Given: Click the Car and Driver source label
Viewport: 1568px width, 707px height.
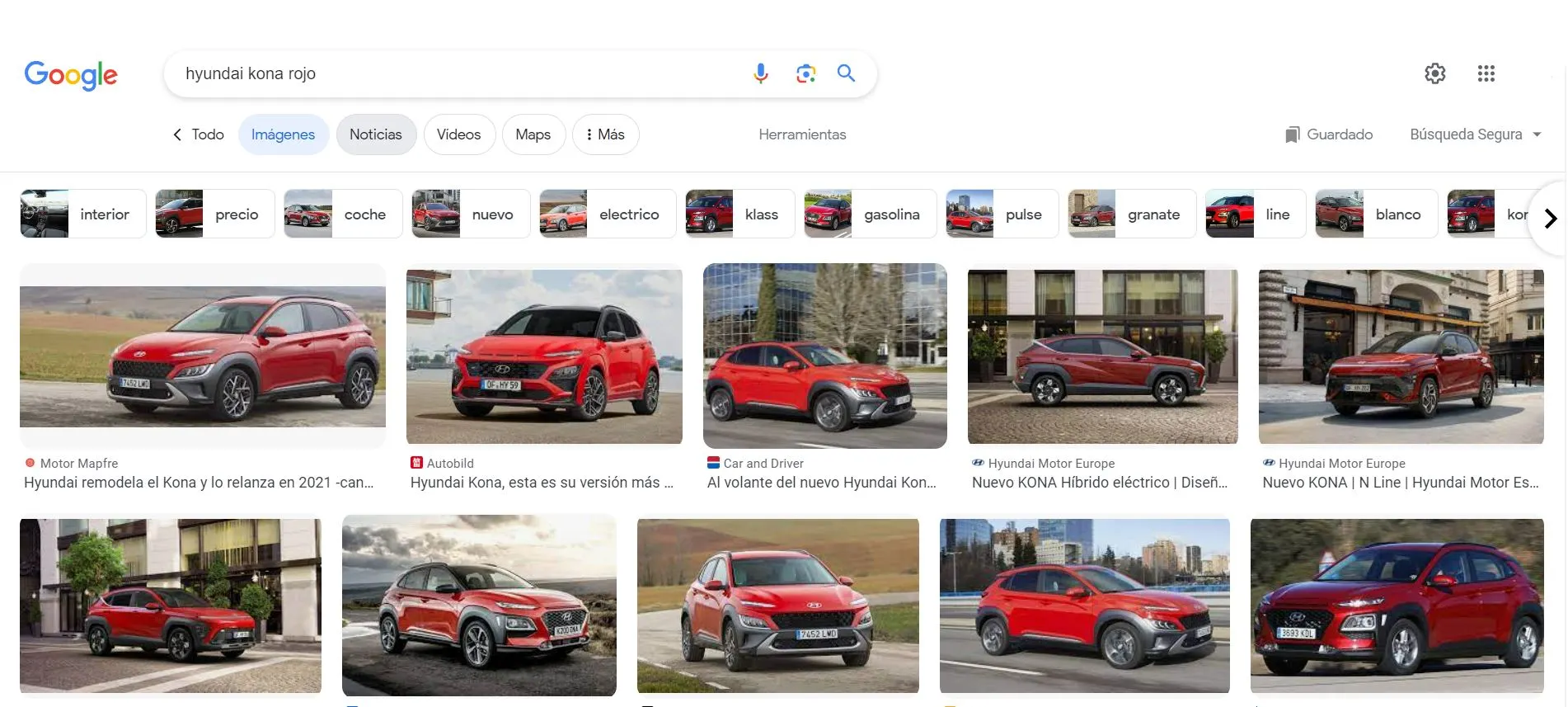Looking at the screenshot, I should 763,464.
